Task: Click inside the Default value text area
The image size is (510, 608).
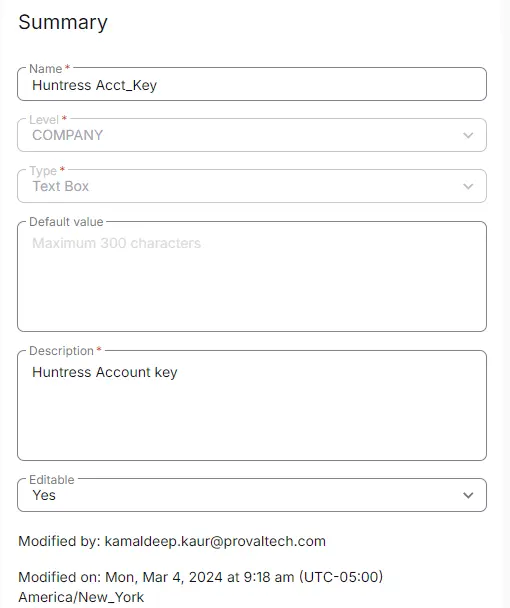Action: point(252,276)
